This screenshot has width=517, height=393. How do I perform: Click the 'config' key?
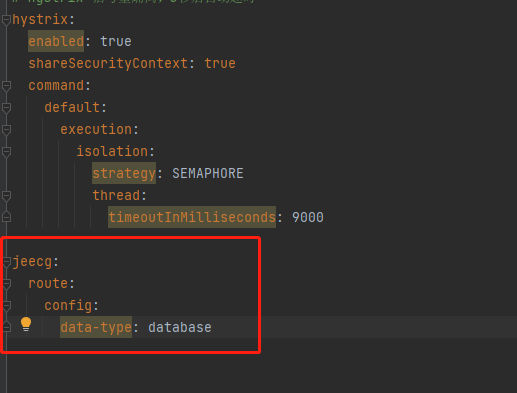(x=68, y=306)
